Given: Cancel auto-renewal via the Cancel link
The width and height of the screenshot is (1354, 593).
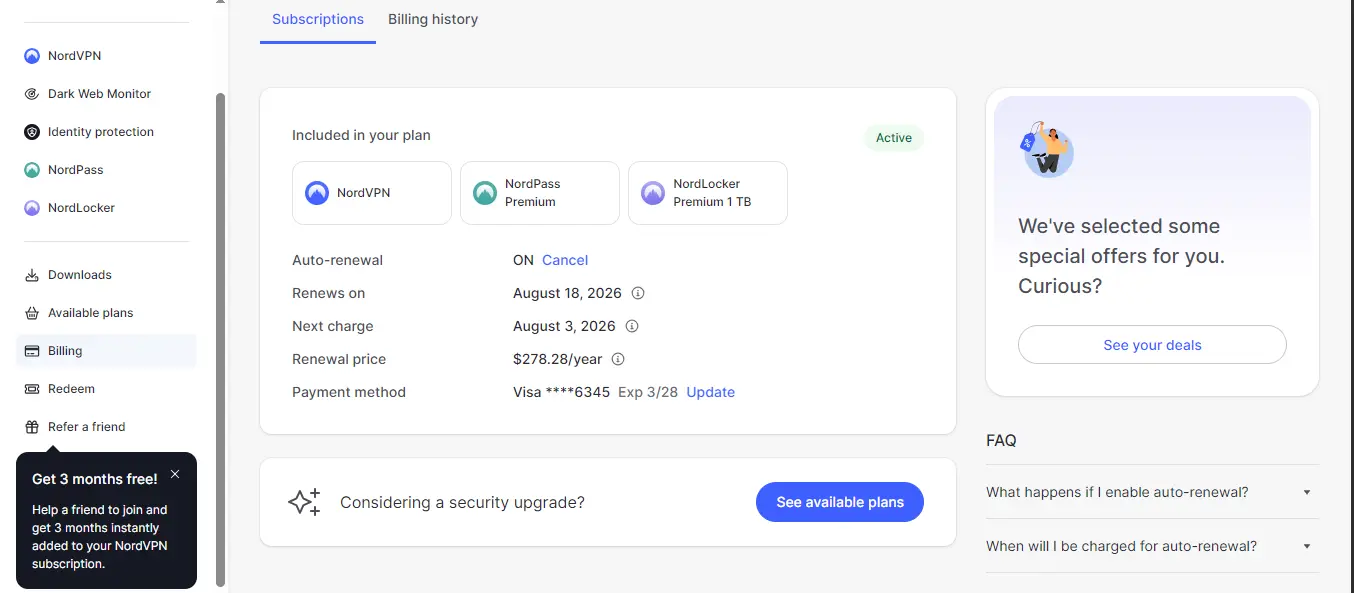Looking at the screenshot, I should tap(565, 260).
